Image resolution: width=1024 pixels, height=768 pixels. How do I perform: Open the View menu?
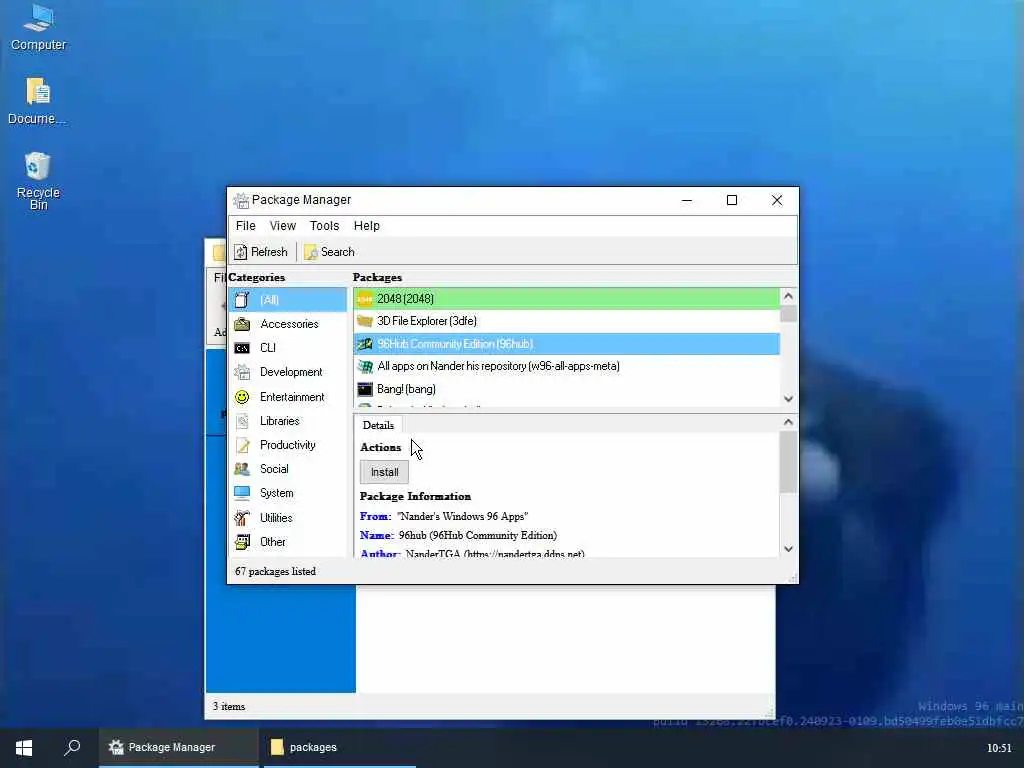283,226
